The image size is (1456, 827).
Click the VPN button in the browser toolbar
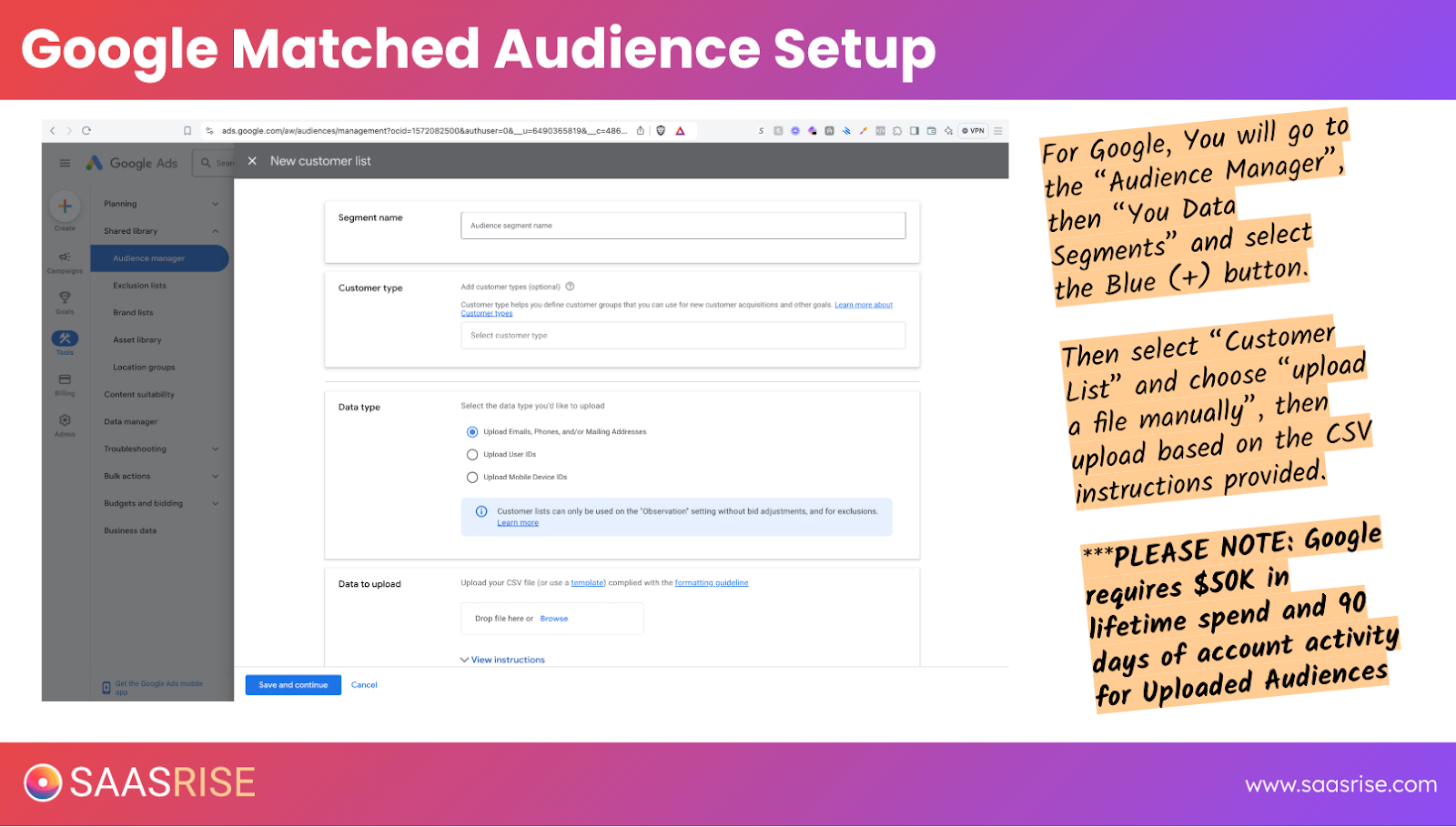pos(974,131)
